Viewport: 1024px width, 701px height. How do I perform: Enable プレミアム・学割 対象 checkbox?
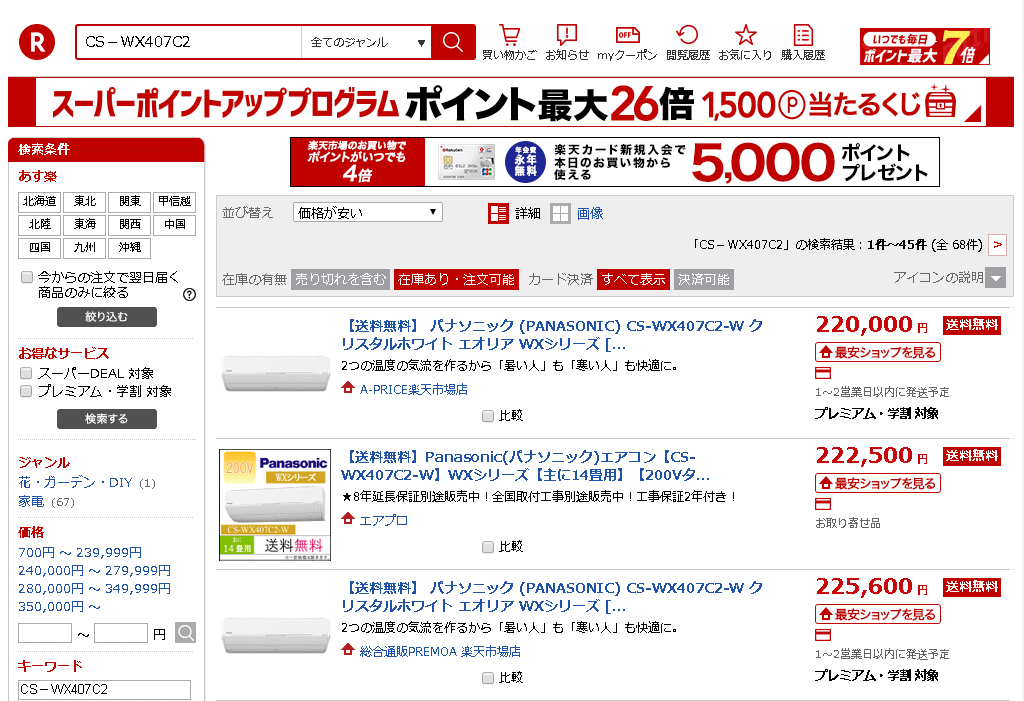click(26, 391)
